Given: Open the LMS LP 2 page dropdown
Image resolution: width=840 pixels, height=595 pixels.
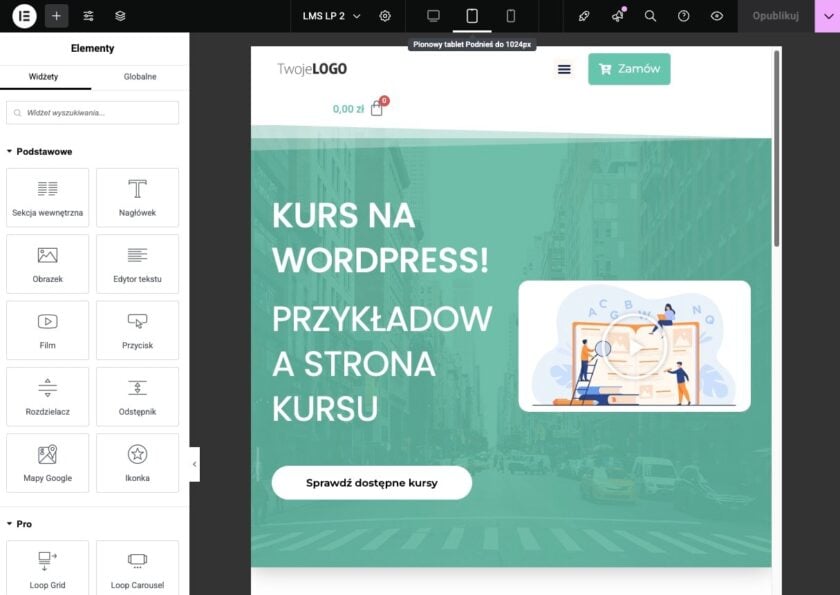Looking at the screenshot, I should (x=330, y=16).
